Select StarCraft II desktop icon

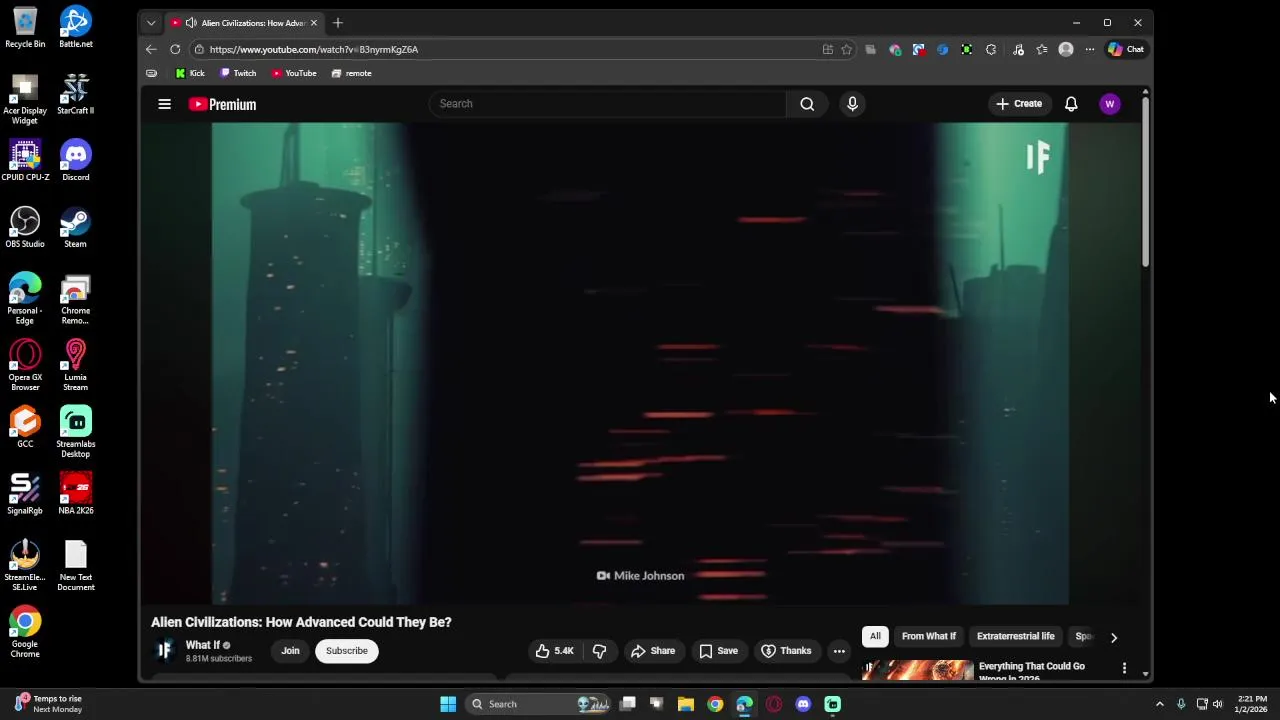[75, 94]
